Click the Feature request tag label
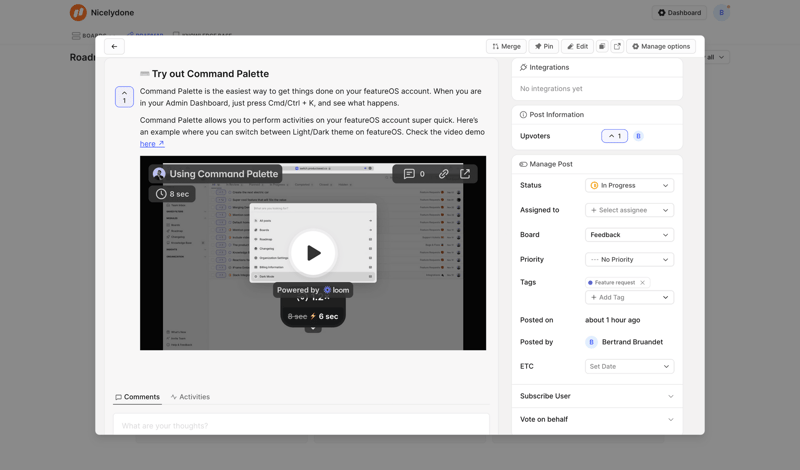This screenshot has width=800, height=470. point(615,283)
